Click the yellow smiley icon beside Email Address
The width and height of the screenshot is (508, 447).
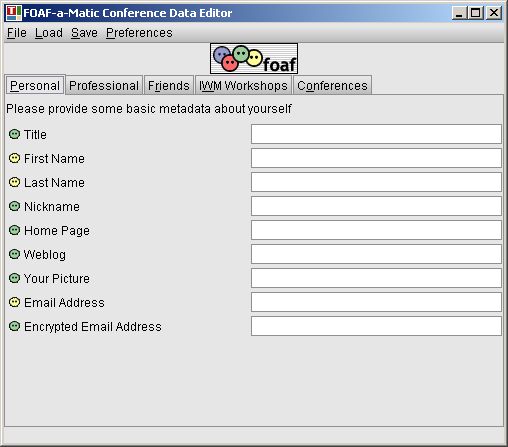point(14,302)
